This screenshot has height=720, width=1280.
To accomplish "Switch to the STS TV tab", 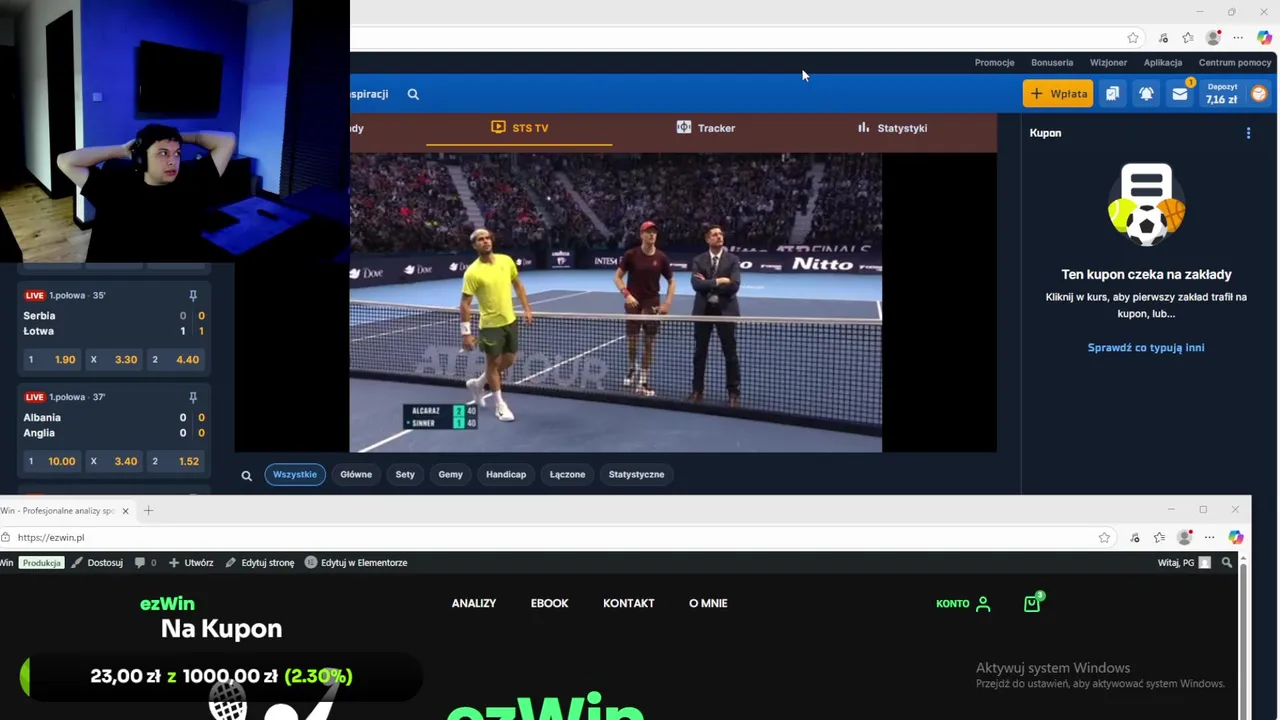I will pyautogui.click(x=520, y=128).
